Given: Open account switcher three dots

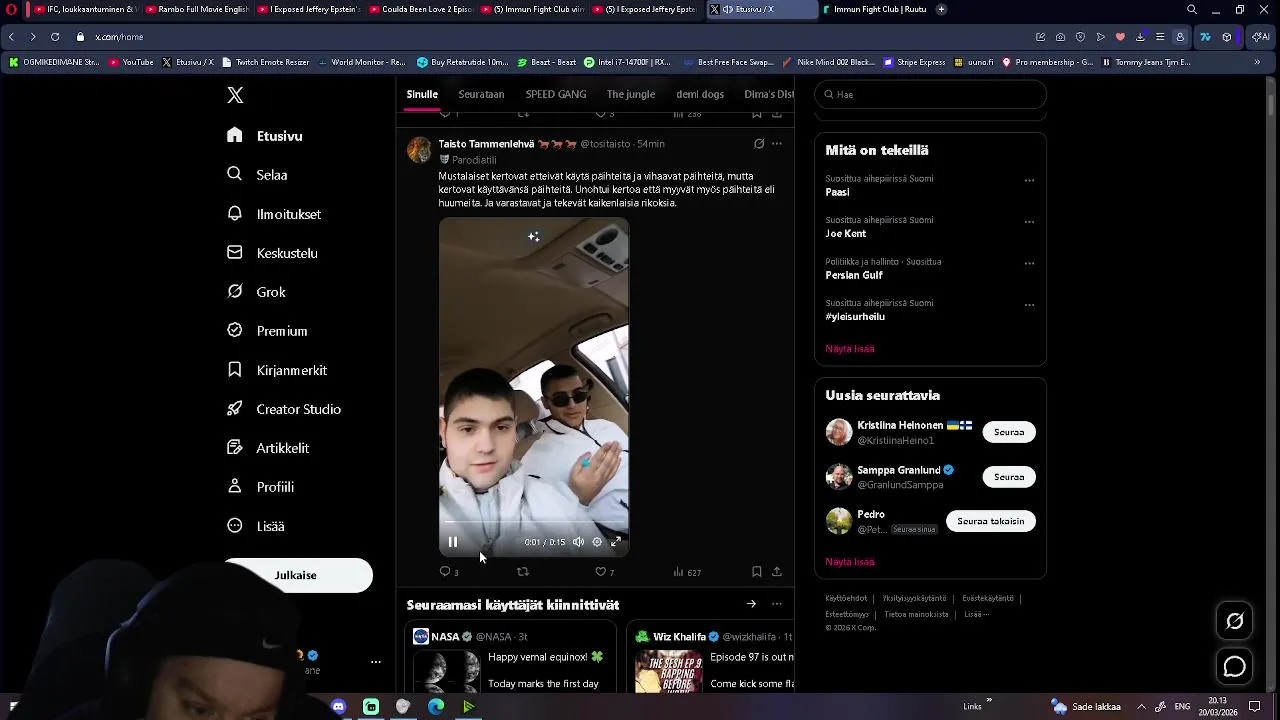Looking at the screenshot, I should tap(376, 662).
